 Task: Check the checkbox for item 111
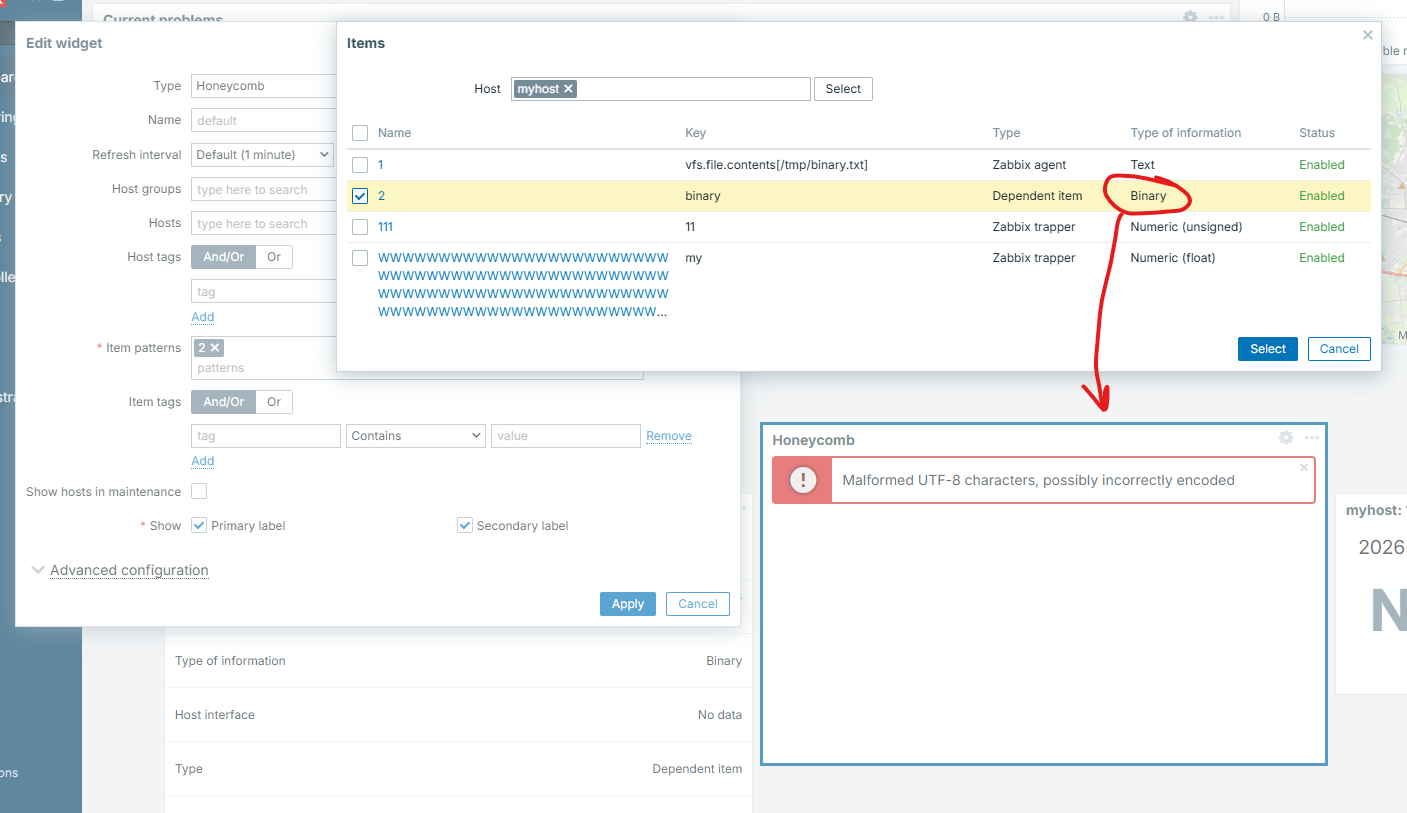pos(360,227)
